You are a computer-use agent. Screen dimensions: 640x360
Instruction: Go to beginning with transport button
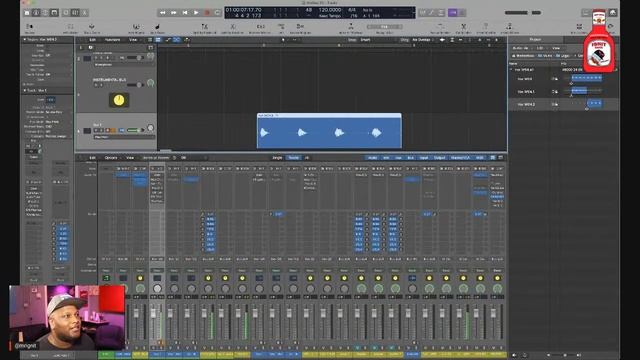point(184,13)
